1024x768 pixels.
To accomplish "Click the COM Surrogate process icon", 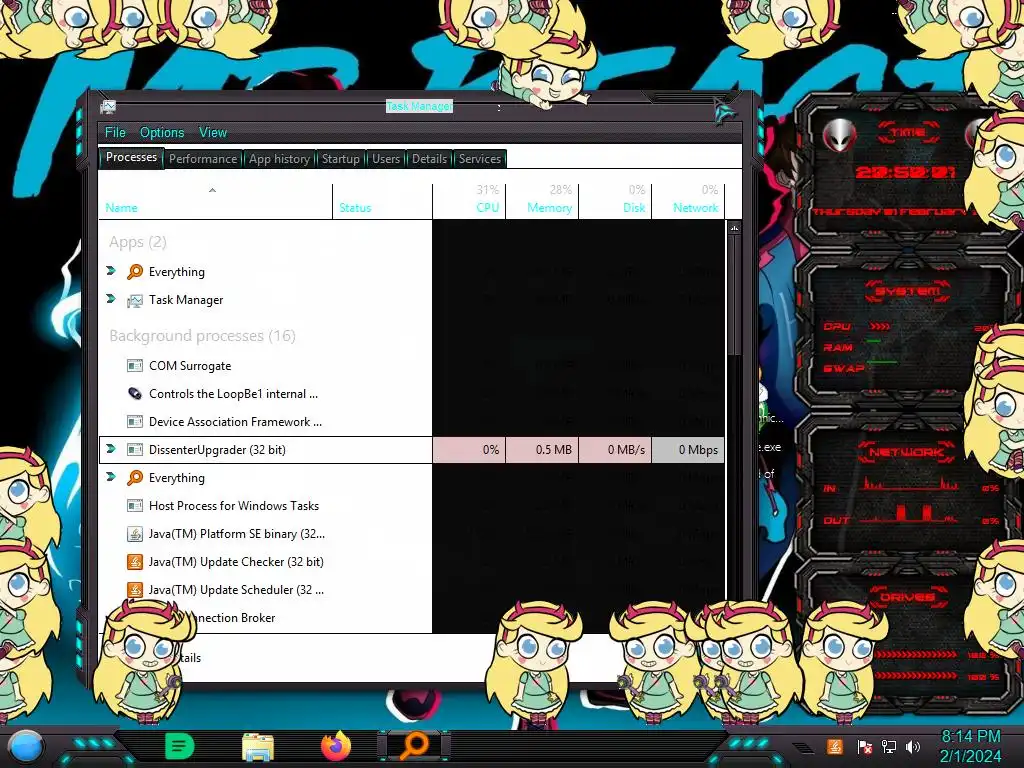I will tap(135, 366).
